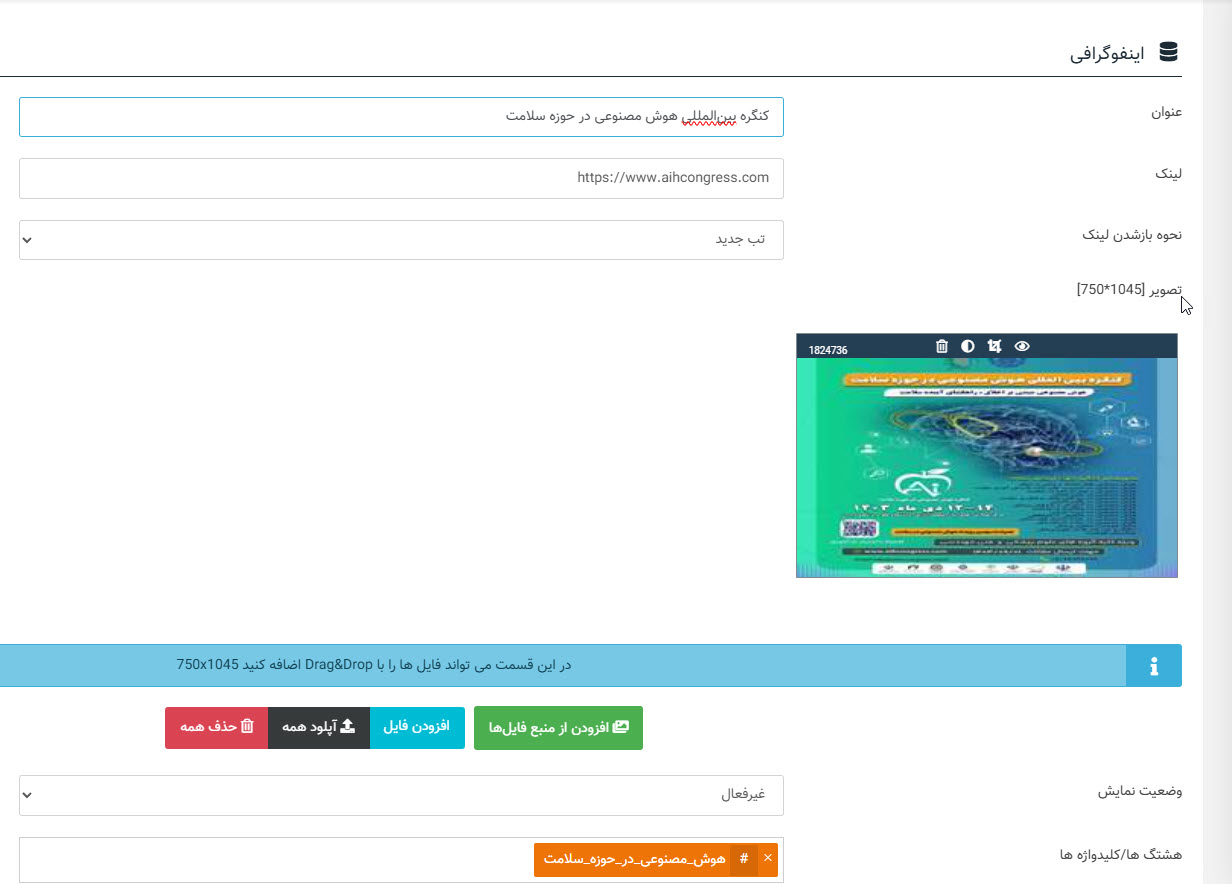Image resolution: width=1232 pixels, height=884 pixels.
Task: Focus the عنوان title input field
Action: click(x=401, y=116)
